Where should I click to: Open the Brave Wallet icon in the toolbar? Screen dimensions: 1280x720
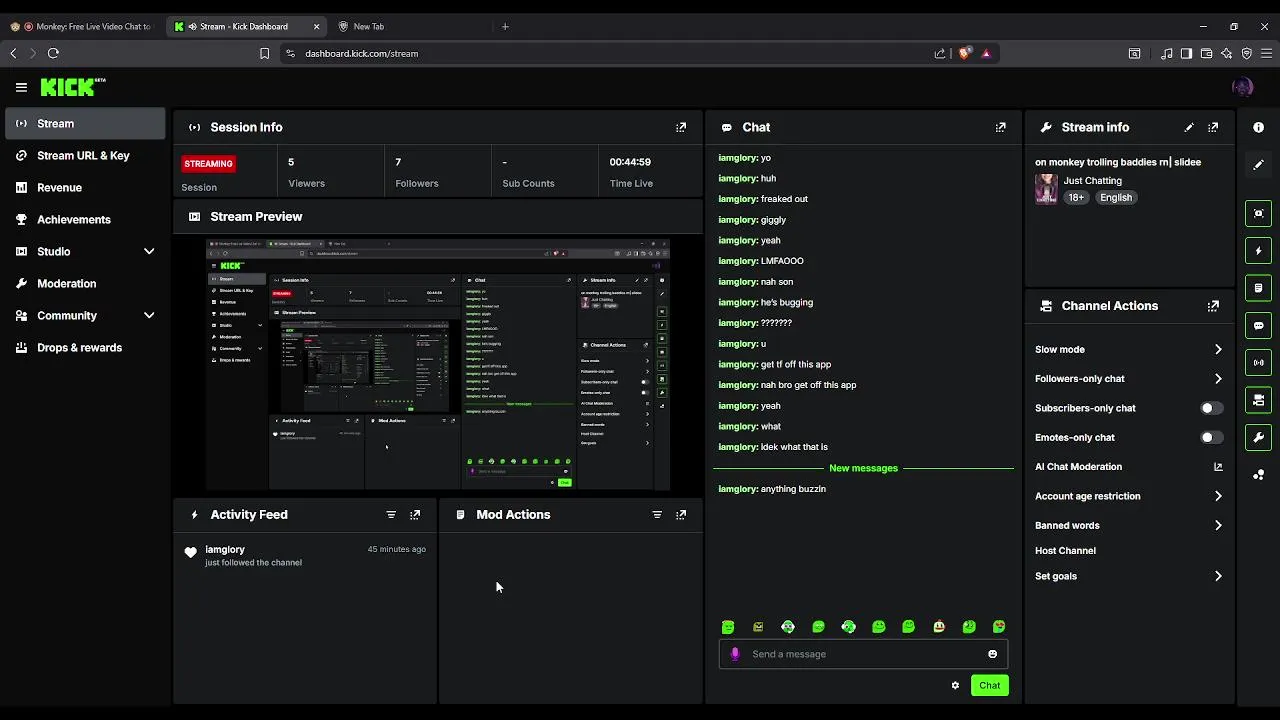[x=1206, y=53]
